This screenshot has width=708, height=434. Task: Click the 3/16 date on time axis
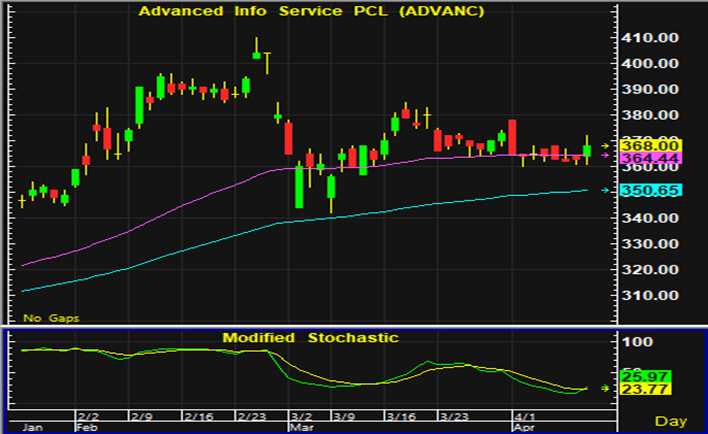[400, 415]
